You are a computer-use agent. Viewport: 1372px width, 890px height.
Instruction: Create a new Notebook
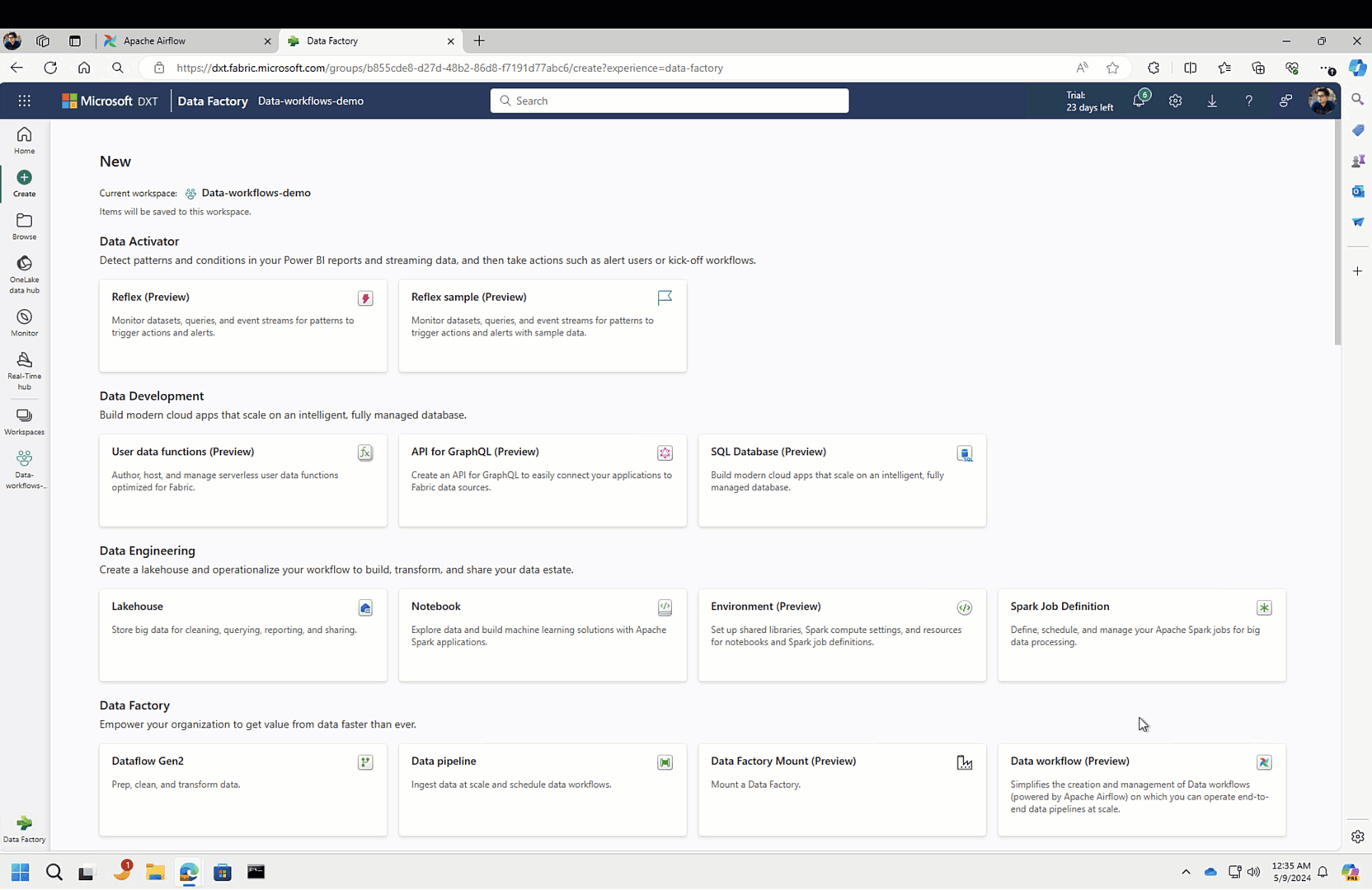coord(543,635)
